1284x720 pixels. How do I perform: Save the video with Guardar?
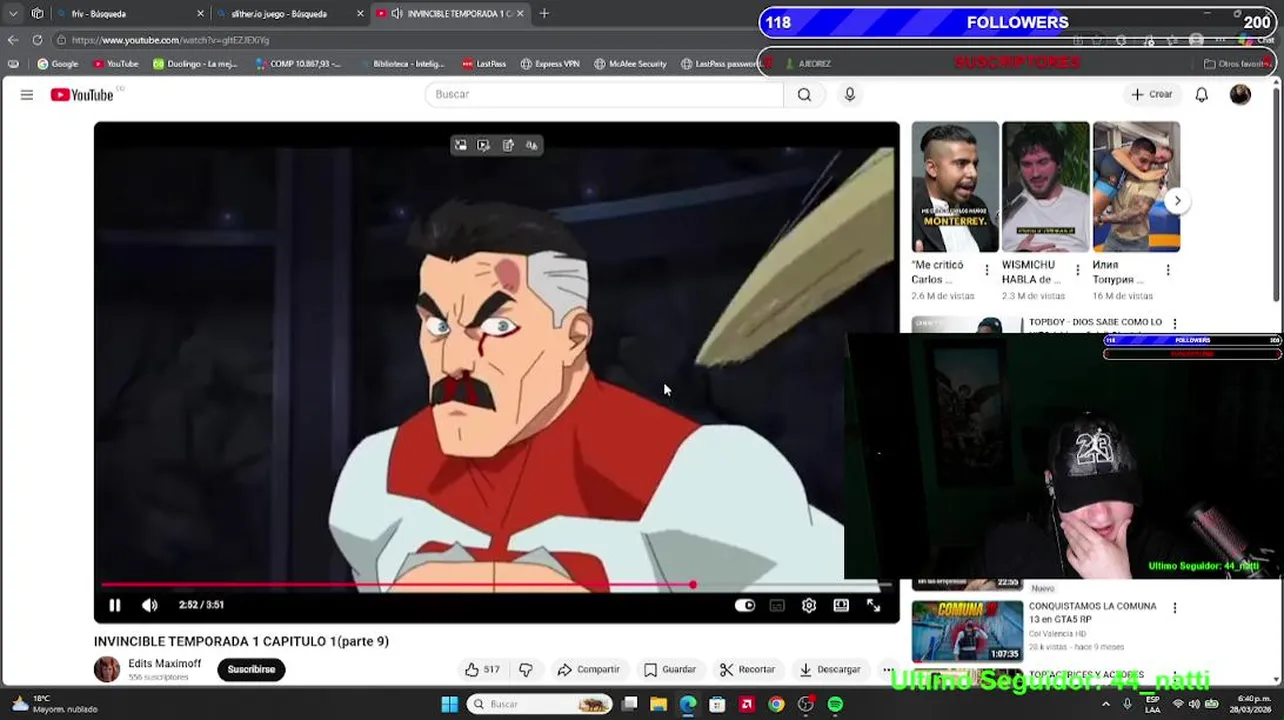click(x=670, y=669)
